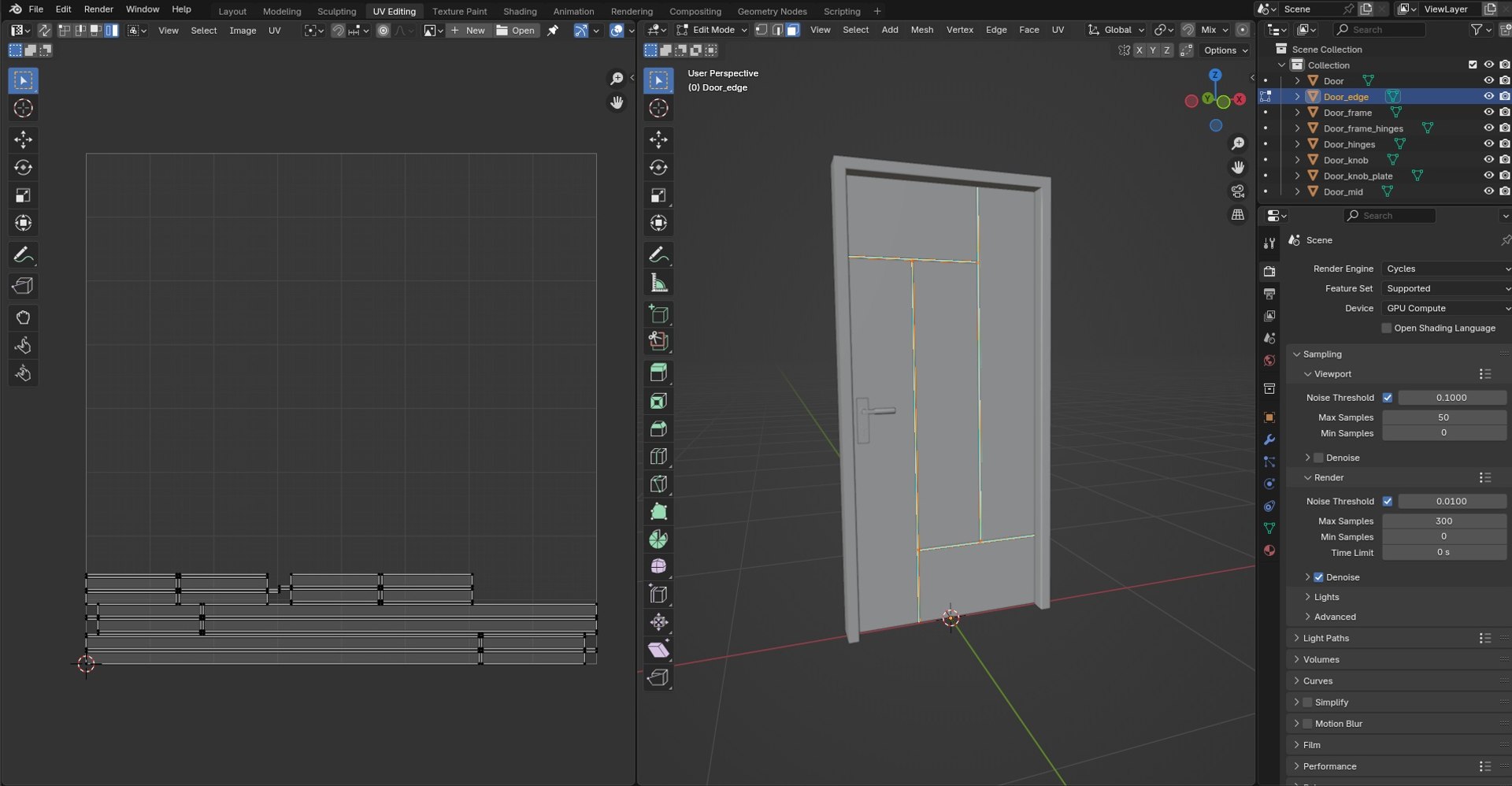Open Render Engine Cycles dropdown
1512x786 pixels.
coord(1447,269)
